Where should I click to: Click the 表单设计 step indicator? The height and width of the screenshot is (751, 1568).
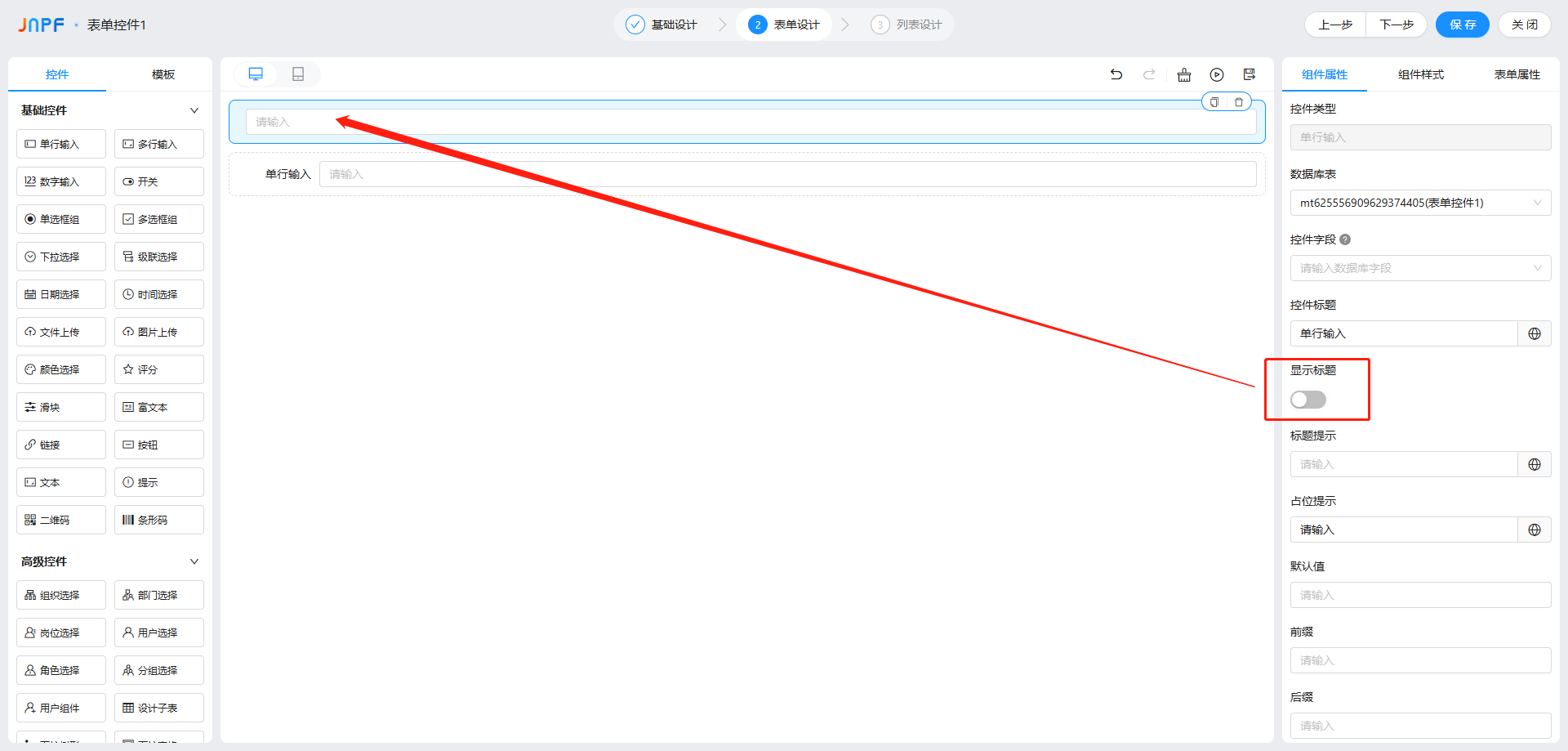(784, 25)
